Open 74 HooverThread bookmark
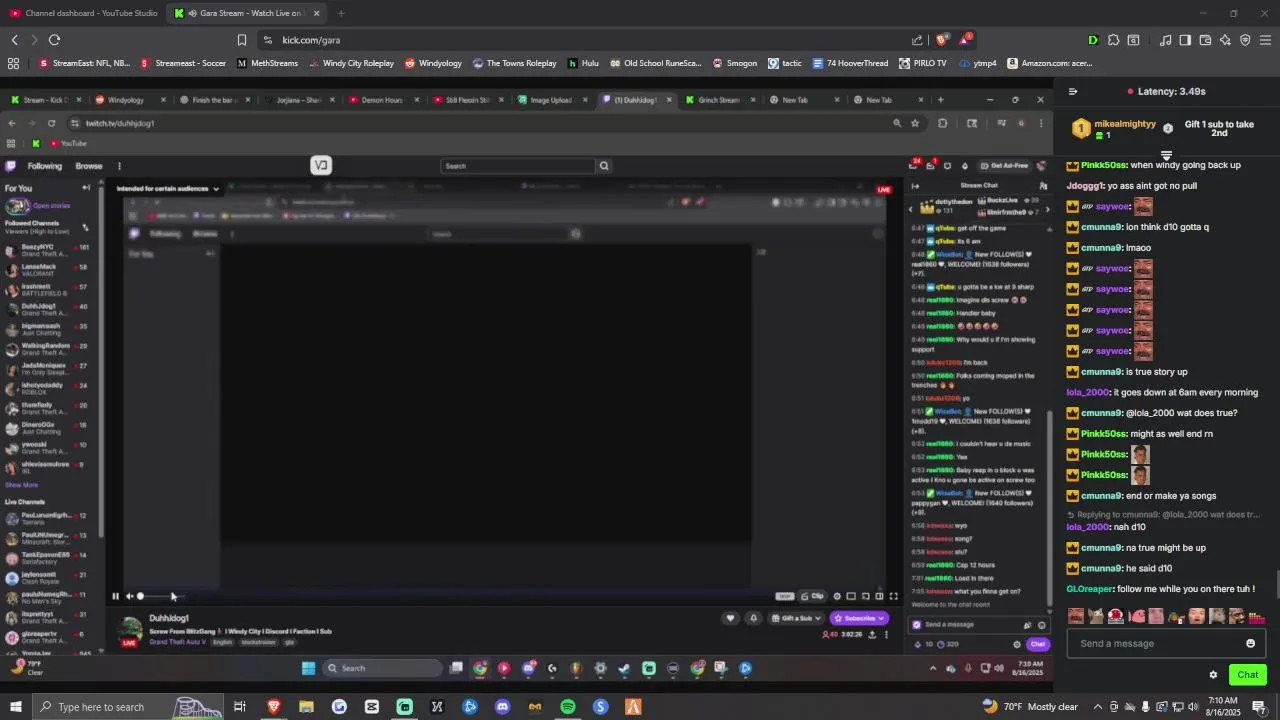This screenshot has width=1280, height=720. pyautogui.click(x=850, y=63)
